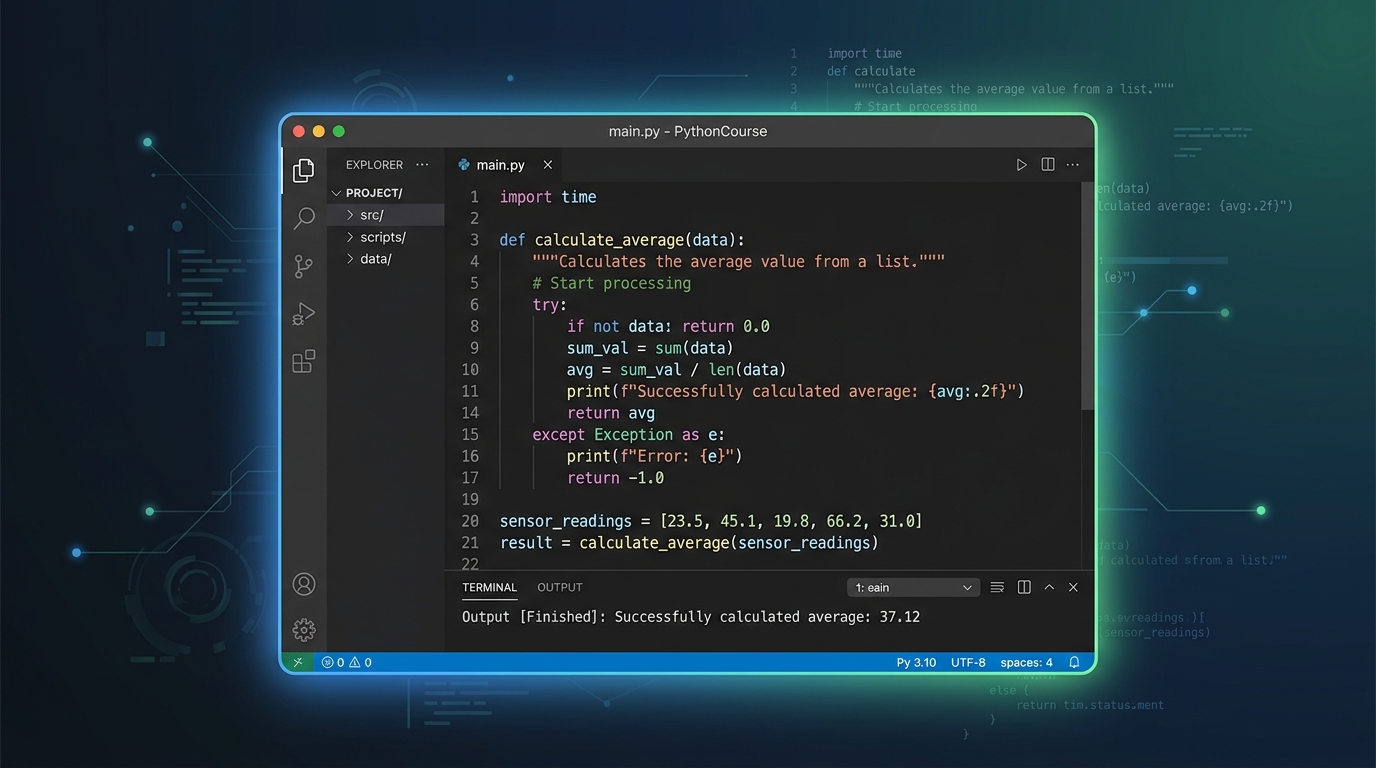
Task: Open the Search view magnifier icon
Action: point(304,218)
